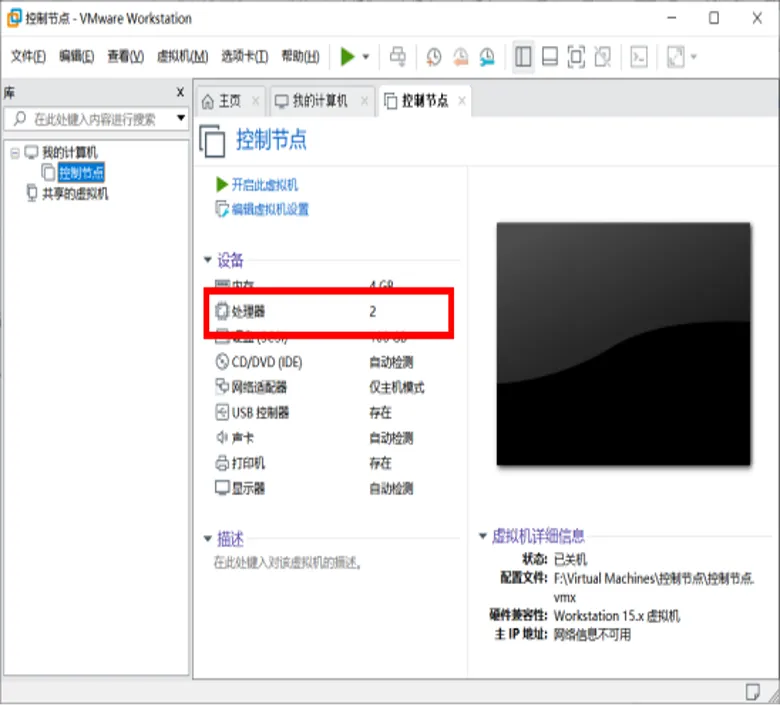Viewport: 780px width, 707px height.
Task: Toggle the thumbnail bar view icon
Action: tap(550, 57)
